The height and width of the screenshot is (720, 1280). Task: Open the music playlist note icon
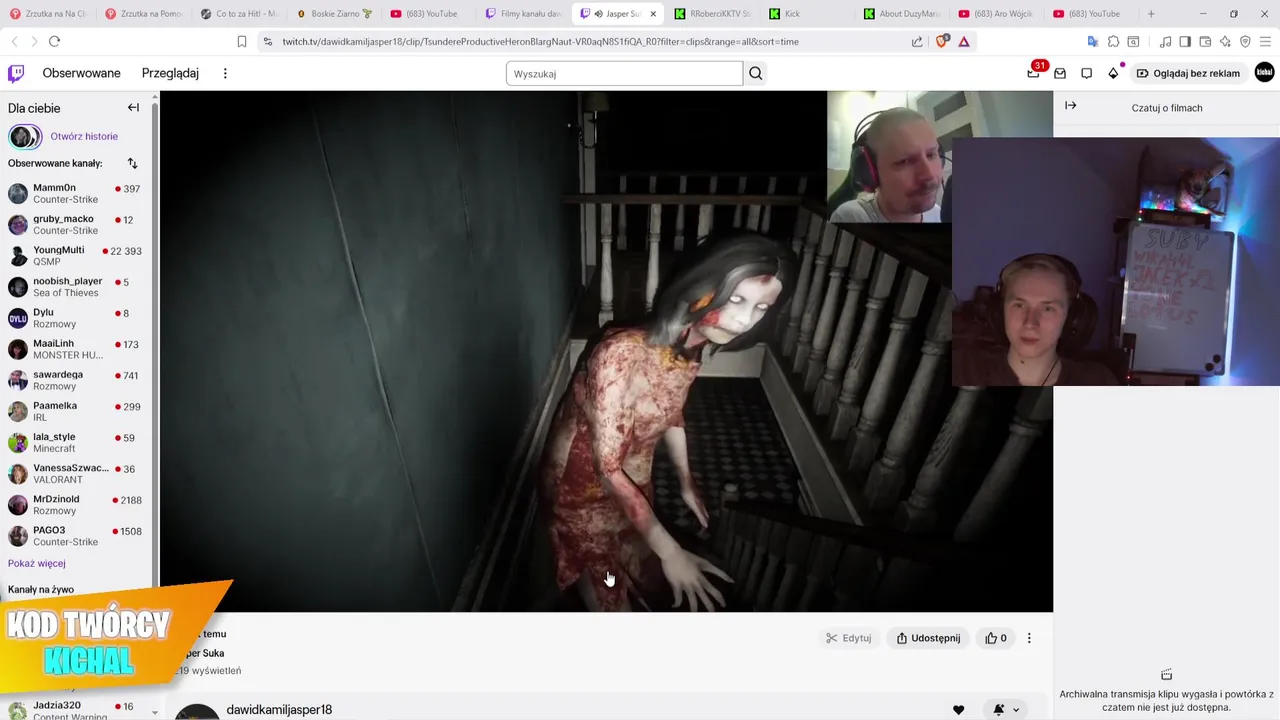1165,41
